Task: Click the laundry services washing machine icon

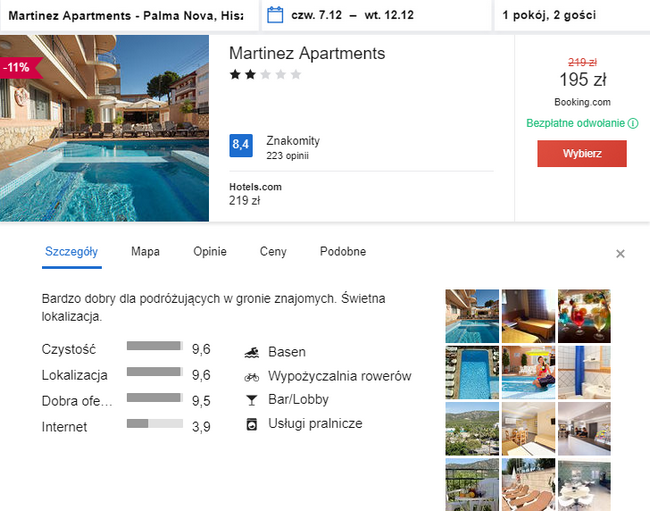Action: (x=251, y=424)
